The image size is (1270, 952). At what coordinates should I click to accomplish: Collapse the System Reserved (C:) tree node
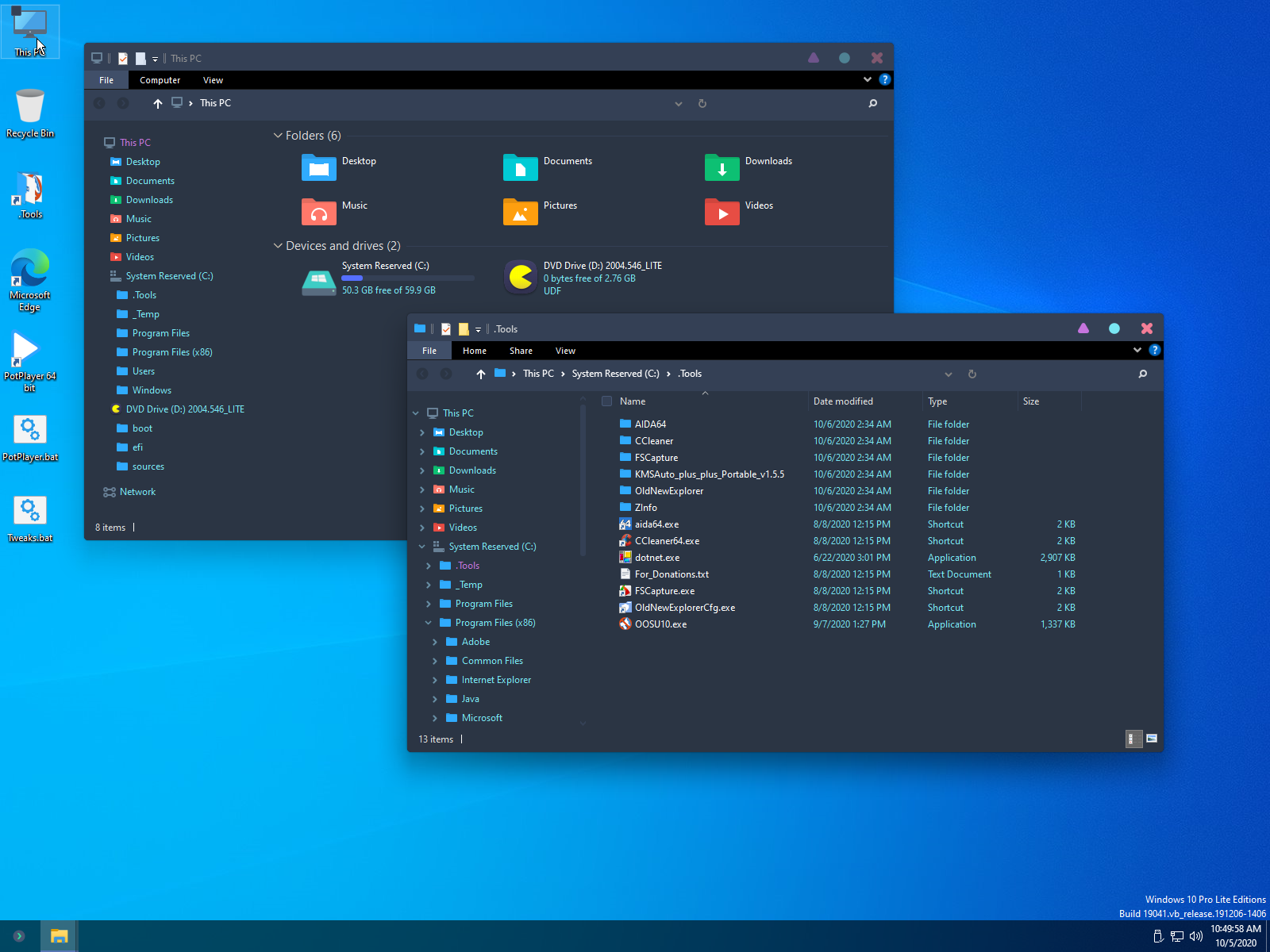click(422, 546)
